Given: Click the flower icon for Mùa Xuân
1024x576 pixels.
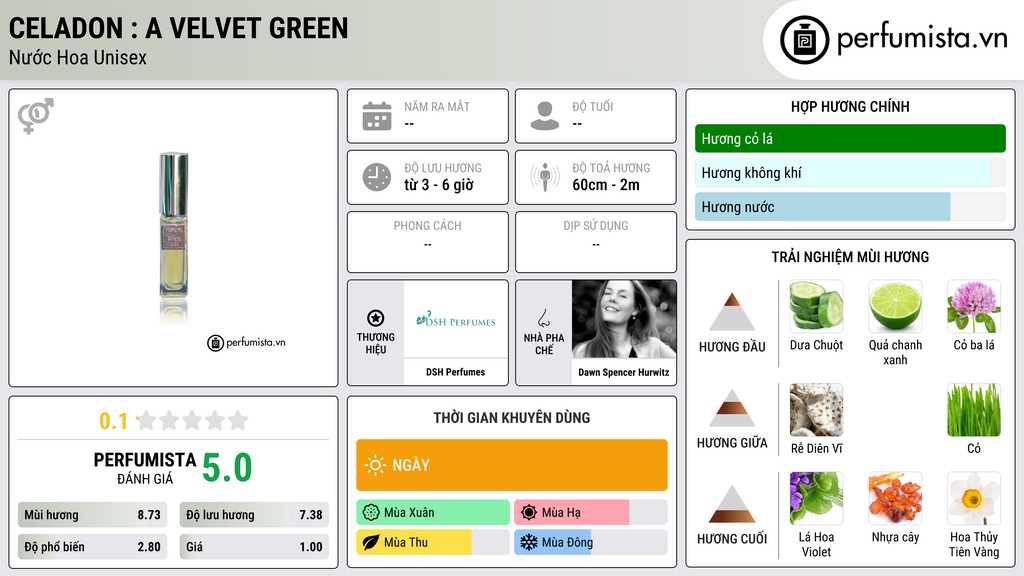Looking at the screenshot, I should (371, 512).
